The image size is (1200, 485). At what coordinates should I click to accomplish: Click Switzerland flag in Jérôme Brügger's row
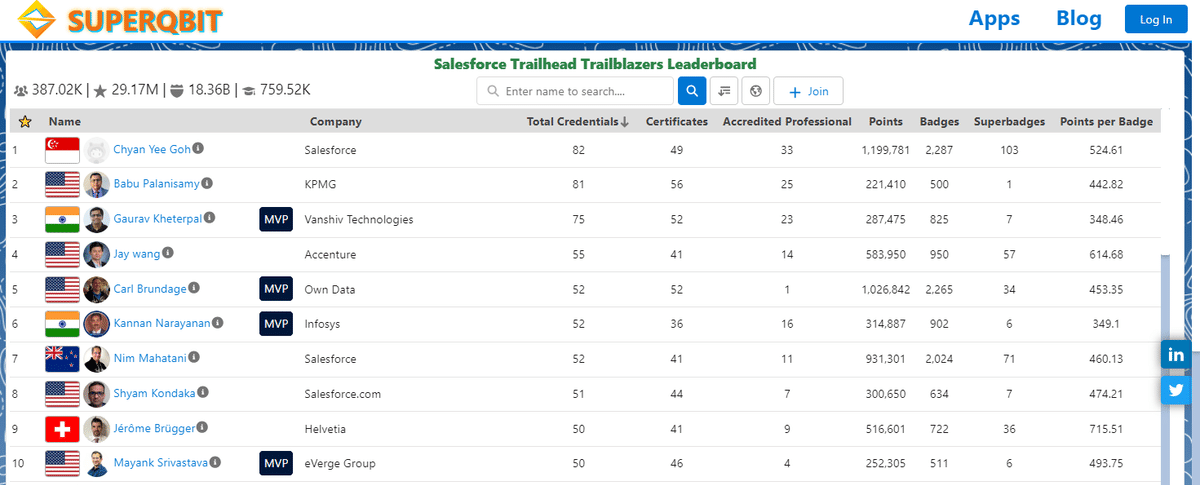click(62, 429)
